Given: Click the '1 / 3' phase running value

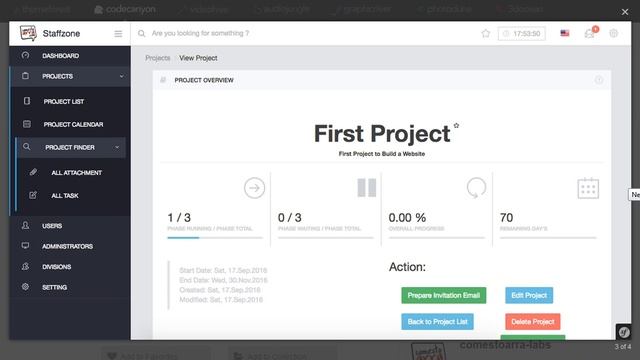Looking at the screenshot, I should pyautogui.click(x=179, y=218).
